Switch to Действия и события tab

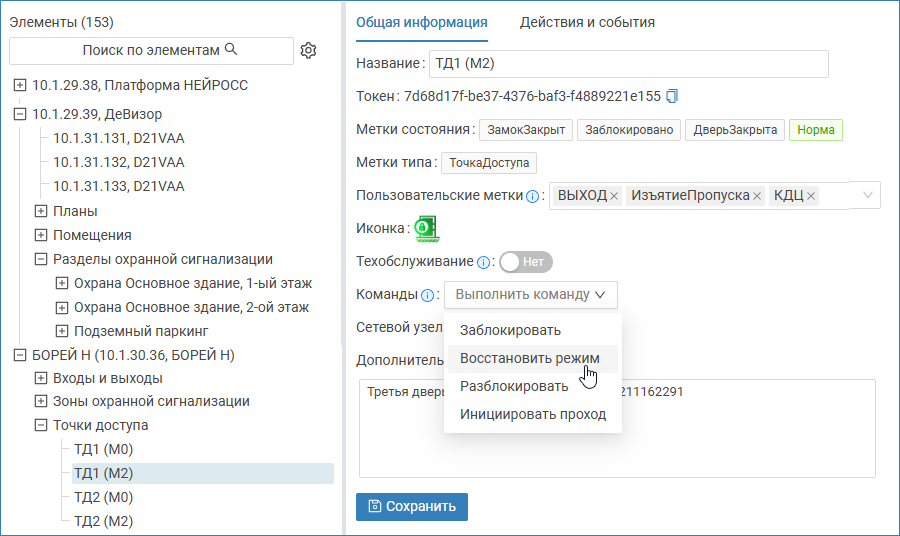[587, 22]
